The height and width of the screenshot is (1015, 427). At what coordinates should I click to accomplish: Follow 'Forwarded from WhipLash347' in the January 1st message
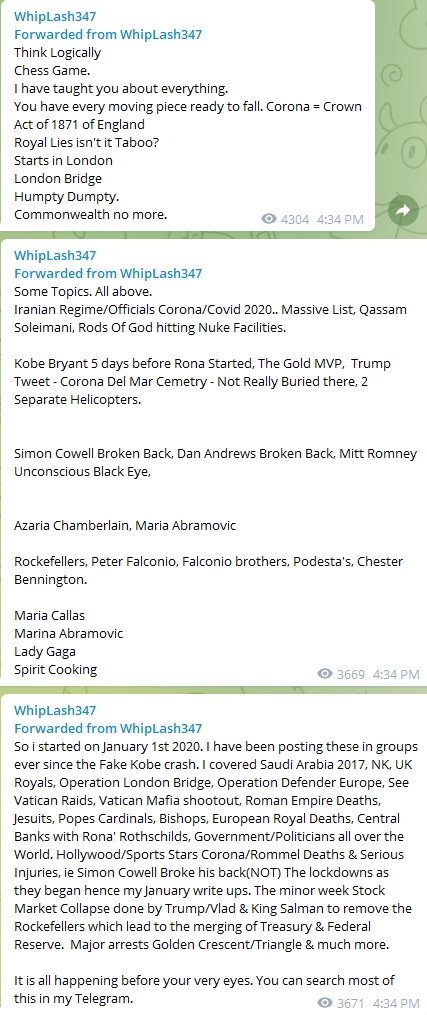(108, 728)
